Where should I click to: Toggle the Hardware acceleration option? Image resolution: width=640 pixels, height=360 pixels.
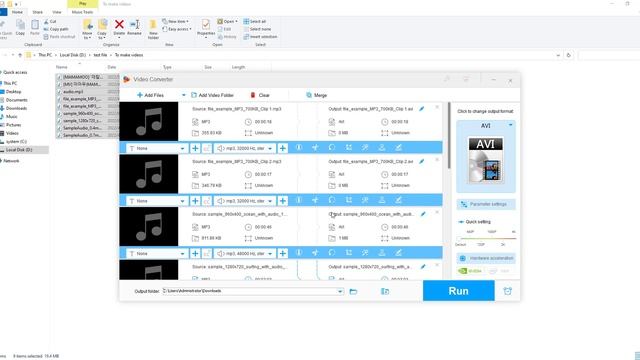coord(486,258)
